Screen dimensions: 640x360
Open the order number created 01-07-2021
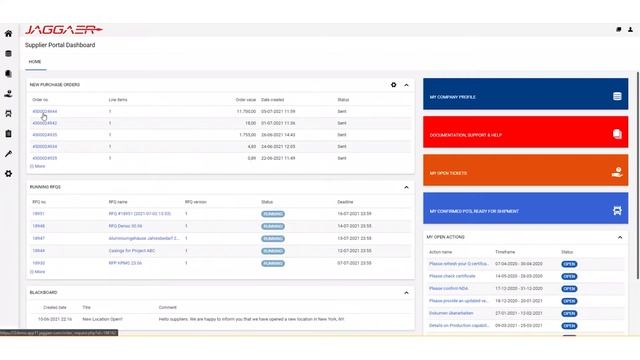point(45,123)
